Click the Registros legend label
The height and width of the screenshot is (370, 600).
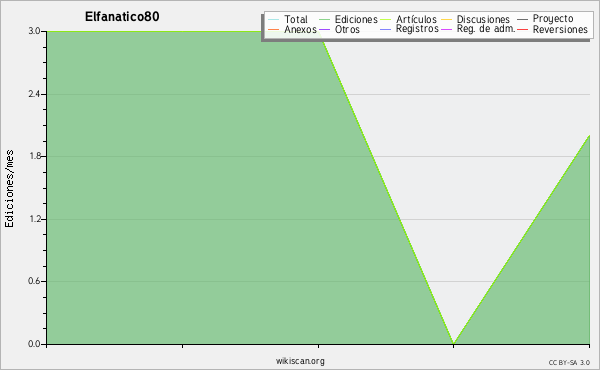[x=417, y=29]
